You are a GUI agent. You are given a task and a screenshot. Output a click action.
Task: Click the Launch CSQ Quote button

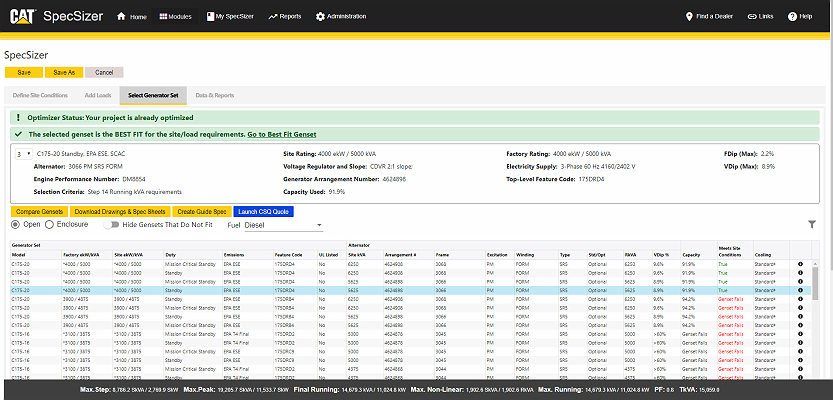(264, 211)
